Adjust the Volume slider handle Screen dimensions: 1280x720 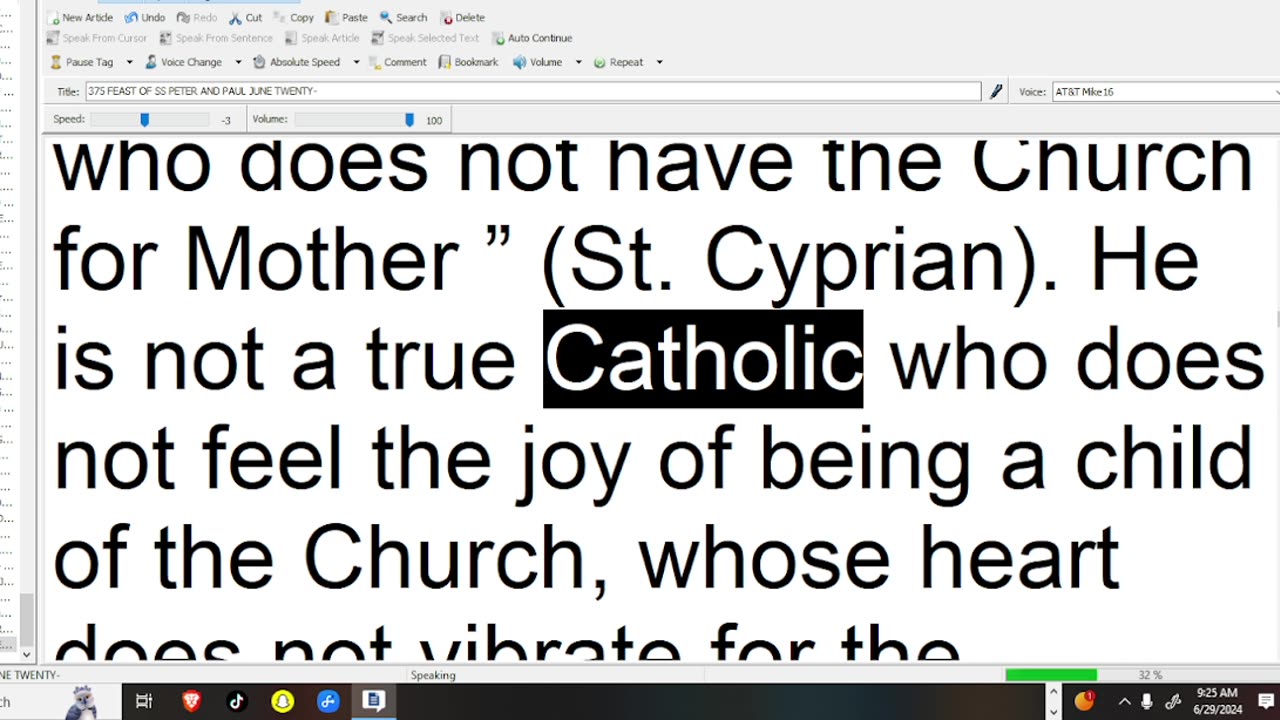(409, 120)
